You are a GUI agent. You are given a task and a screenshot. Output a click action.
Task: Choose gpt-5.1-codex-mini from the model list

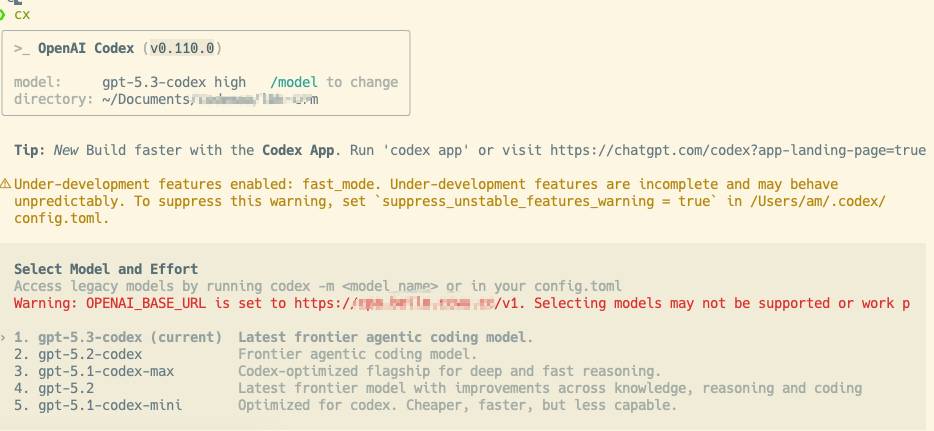tap(345, 405)
